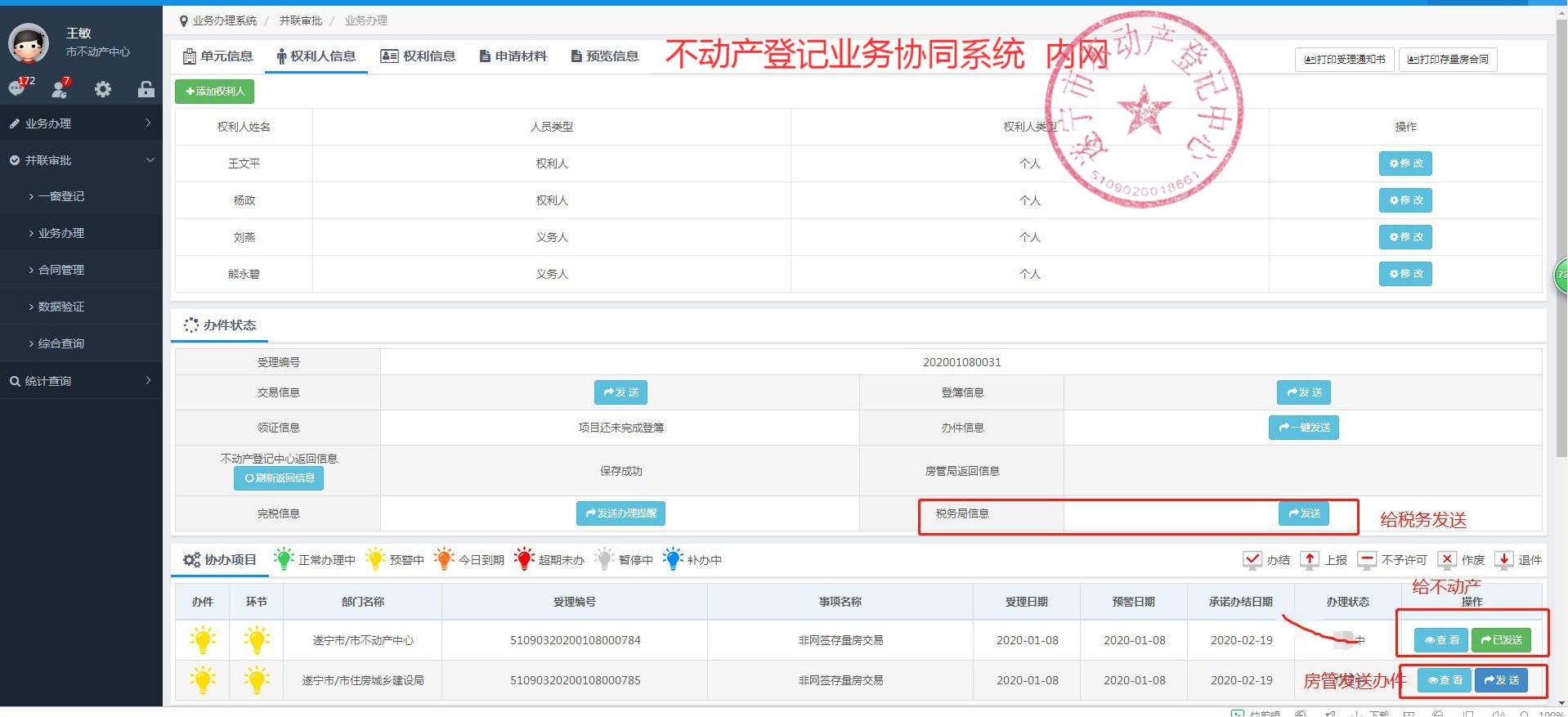Open the messages icon with 172 badge
Screen dimensions: 1568x717
(18, 88)
